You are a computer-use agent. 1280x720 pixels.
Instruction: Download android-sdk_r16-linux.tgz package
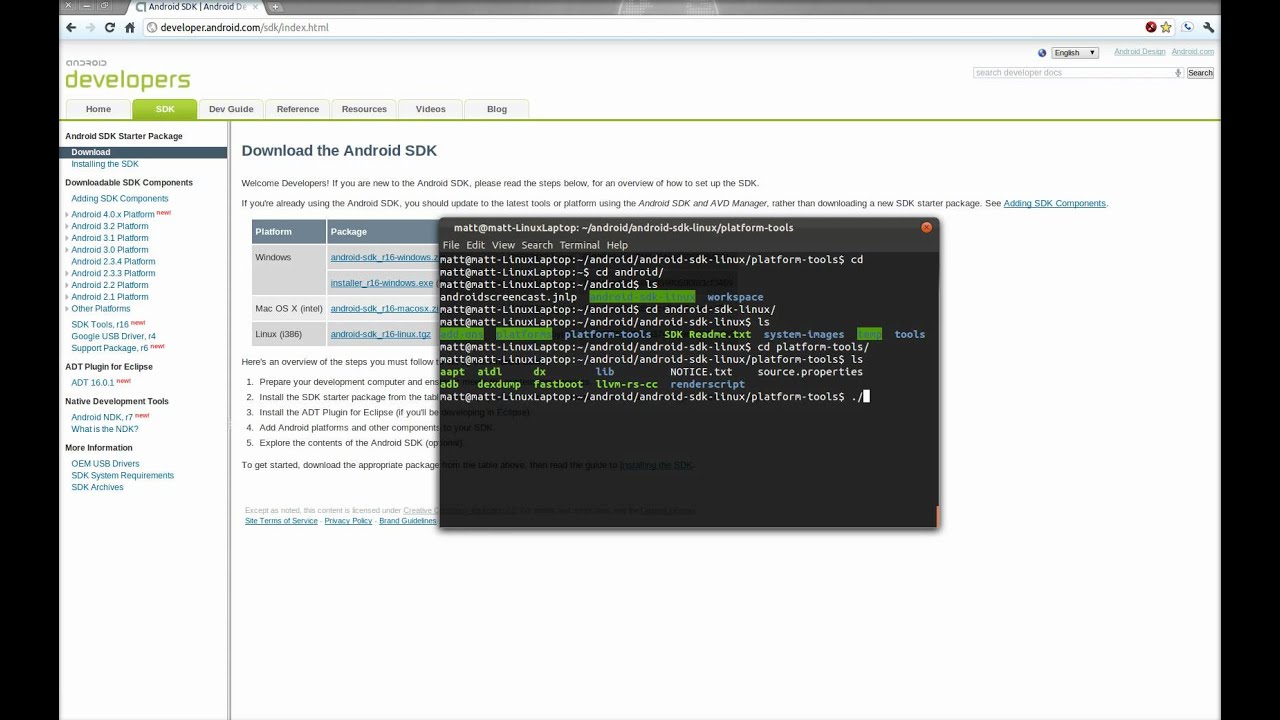381,335
